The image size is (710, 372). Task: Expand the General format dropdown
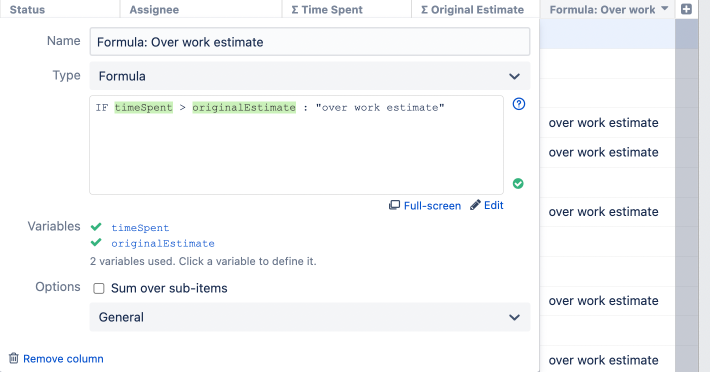310,317
